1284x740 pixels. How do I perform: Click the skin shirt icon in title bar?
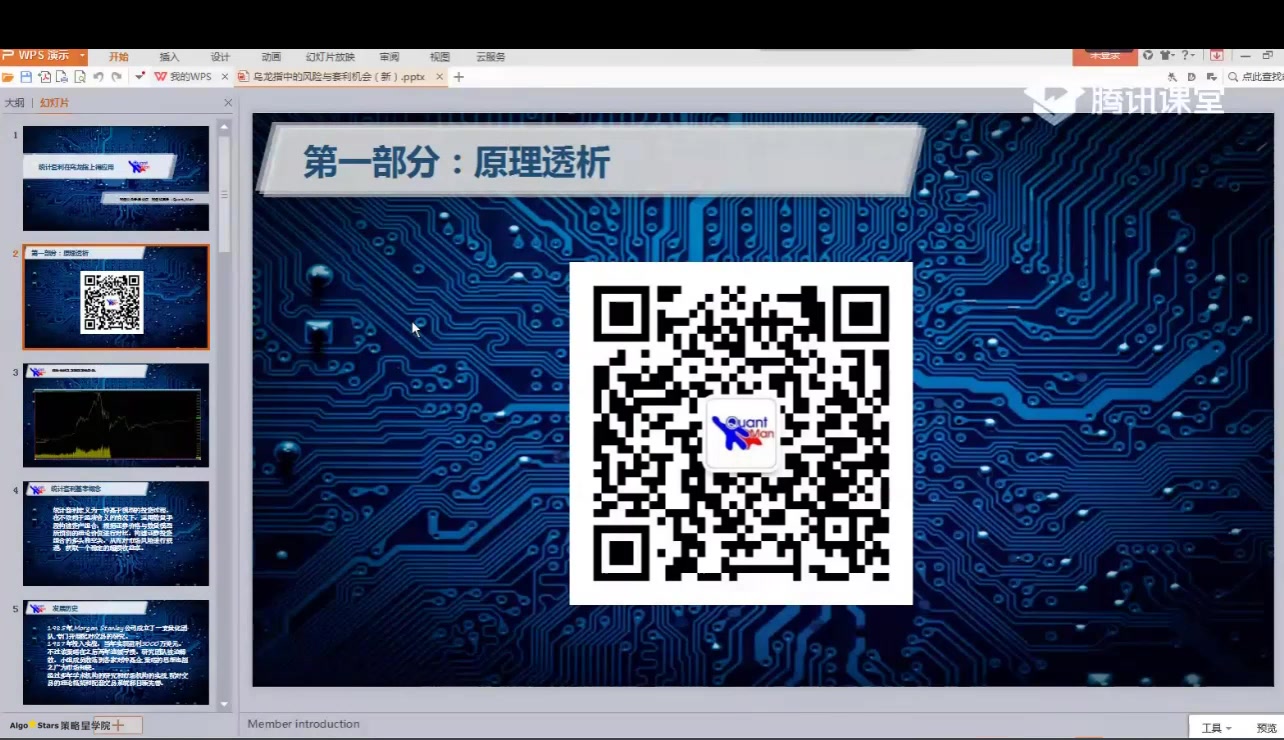point(1166,56)
